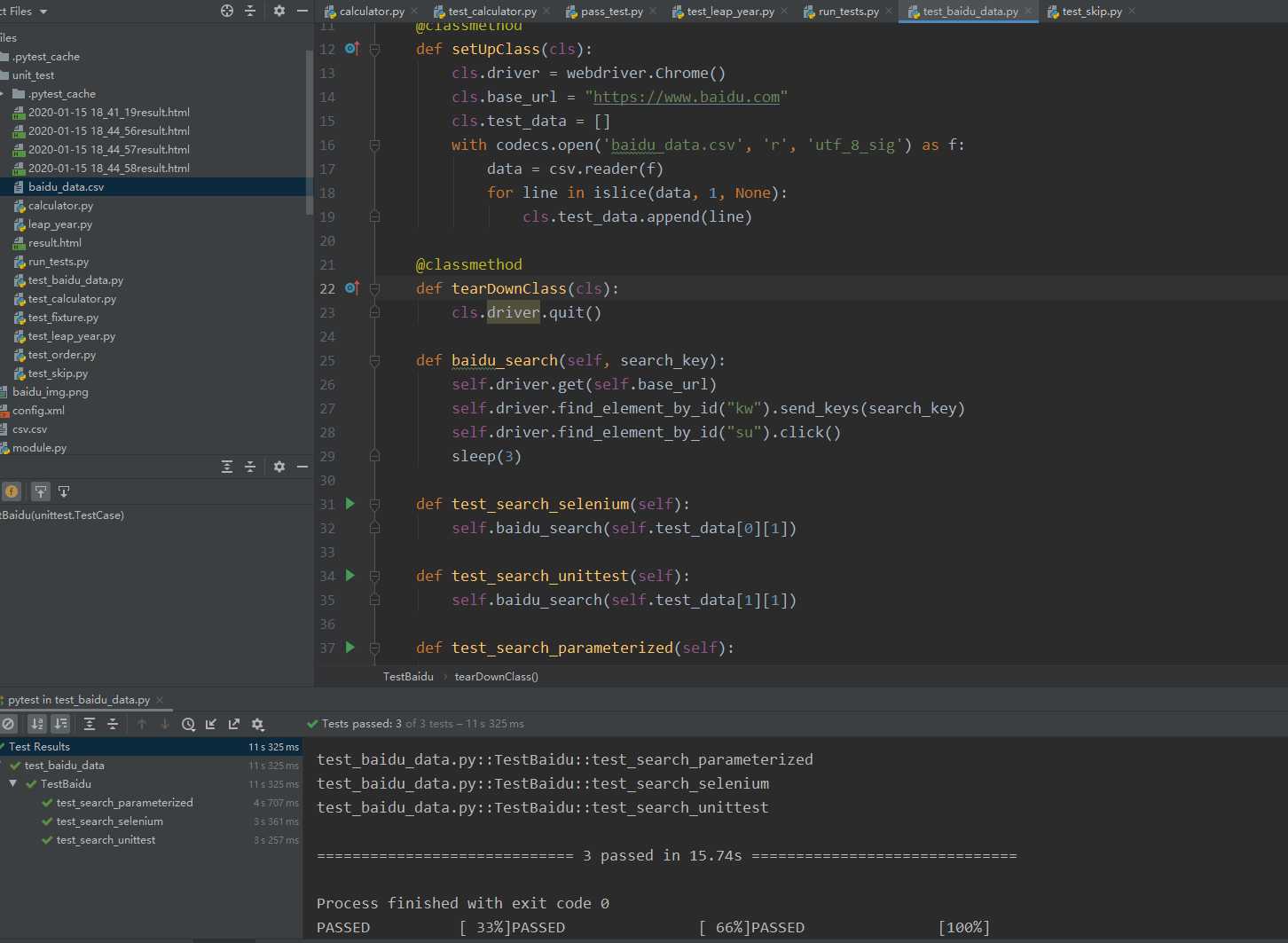Click import test results icon
Screen dimensions: 1288x943
[x=211, y=724]
